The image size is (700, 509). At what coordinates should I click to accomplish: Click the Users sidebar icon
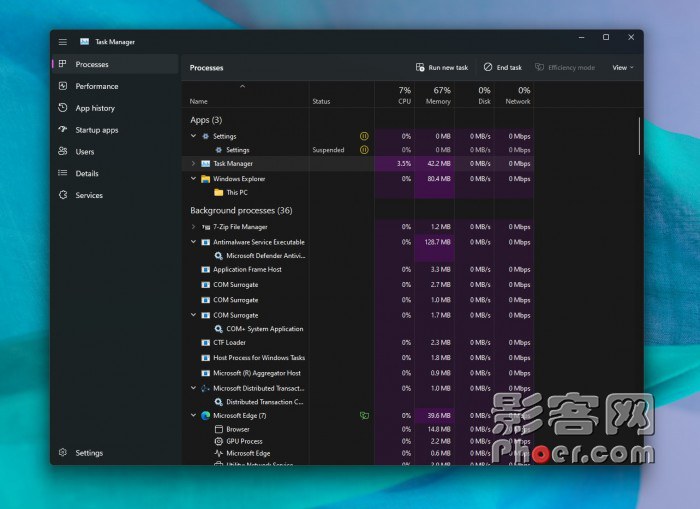click(x=62, y=151)
